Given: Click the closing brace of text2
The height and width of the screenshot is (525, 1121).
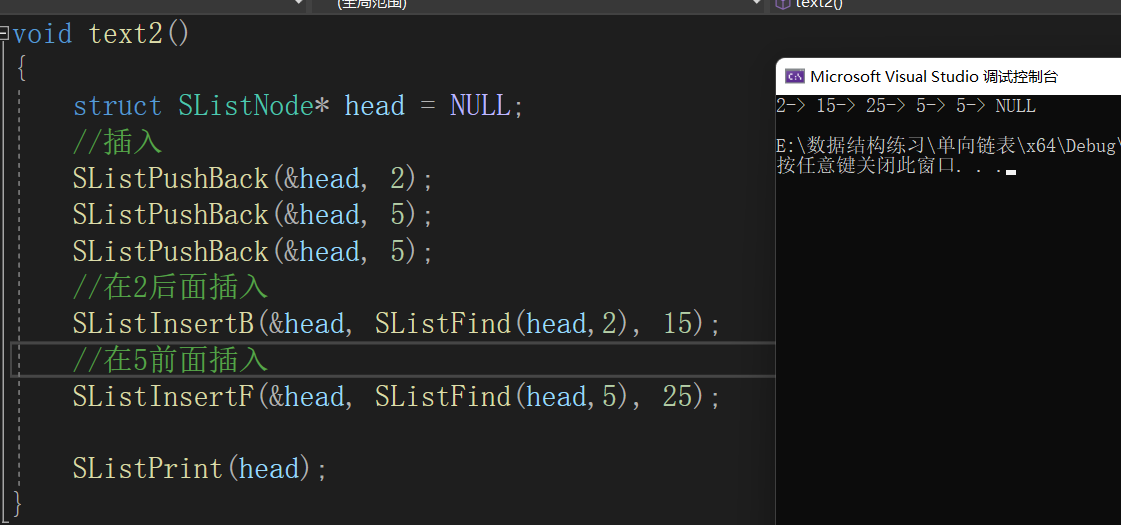Looking at the screenshot, I should [x=18, y=504].
